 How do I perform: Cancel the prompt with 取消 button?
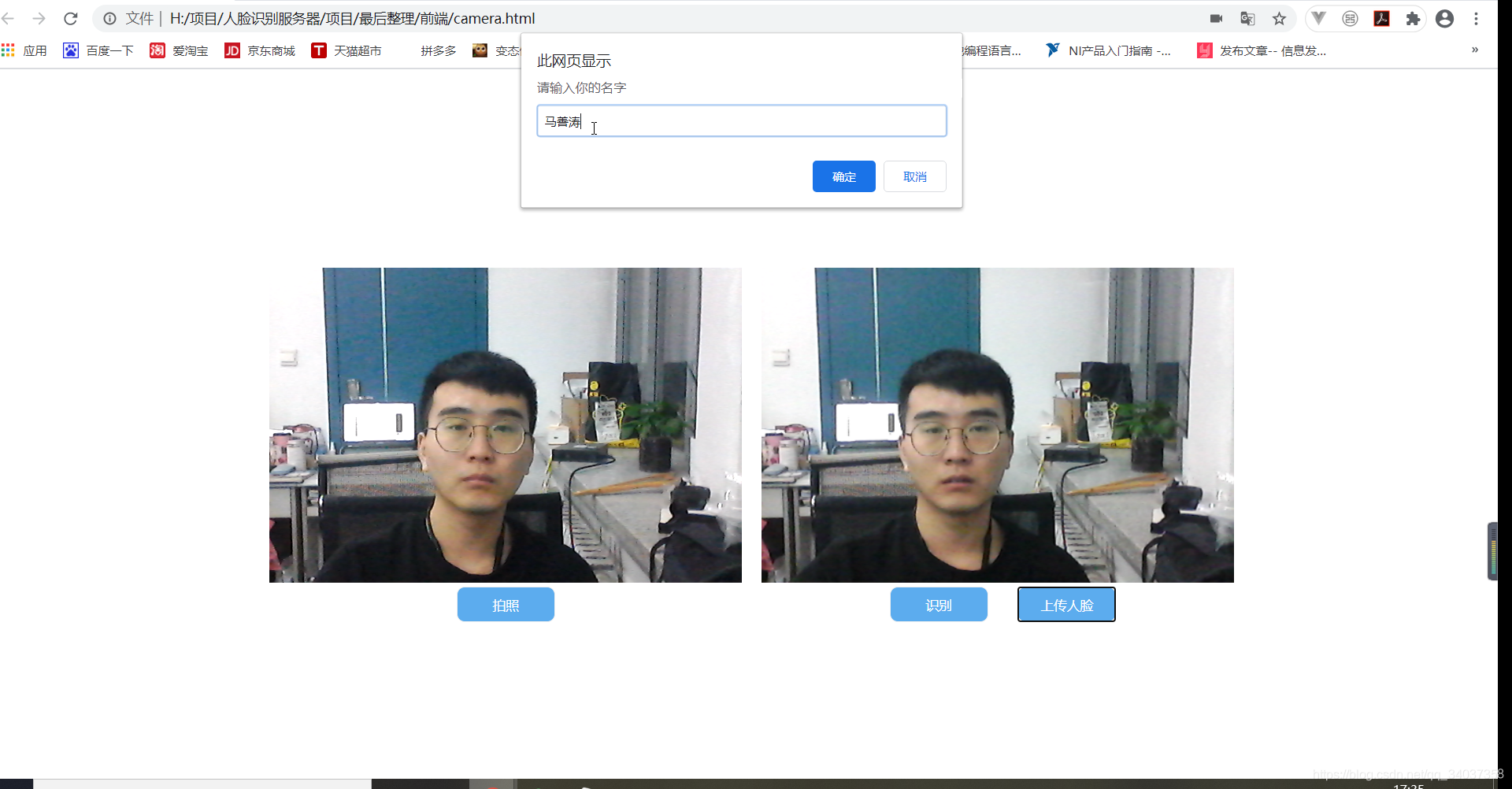[x=915, y=176]
